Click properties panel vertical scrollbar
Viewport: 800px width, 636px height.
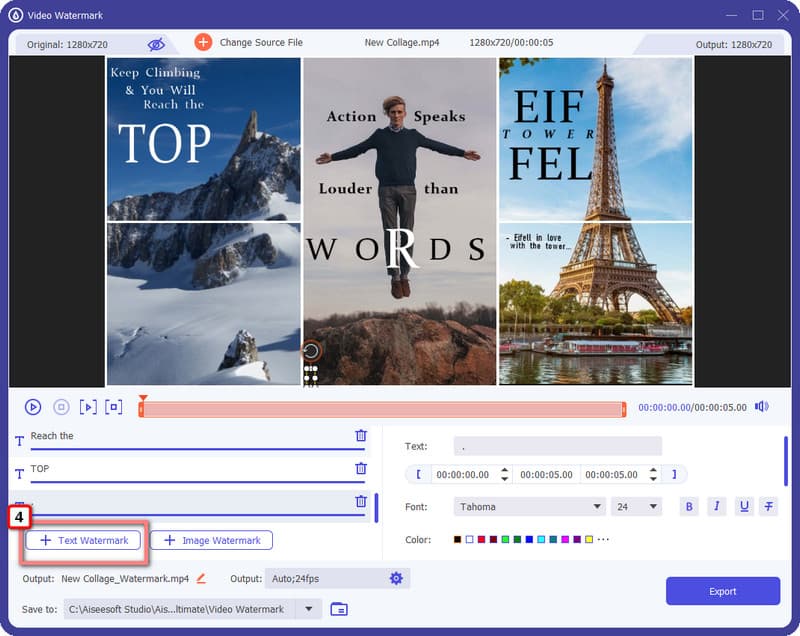tap(786, 461)
